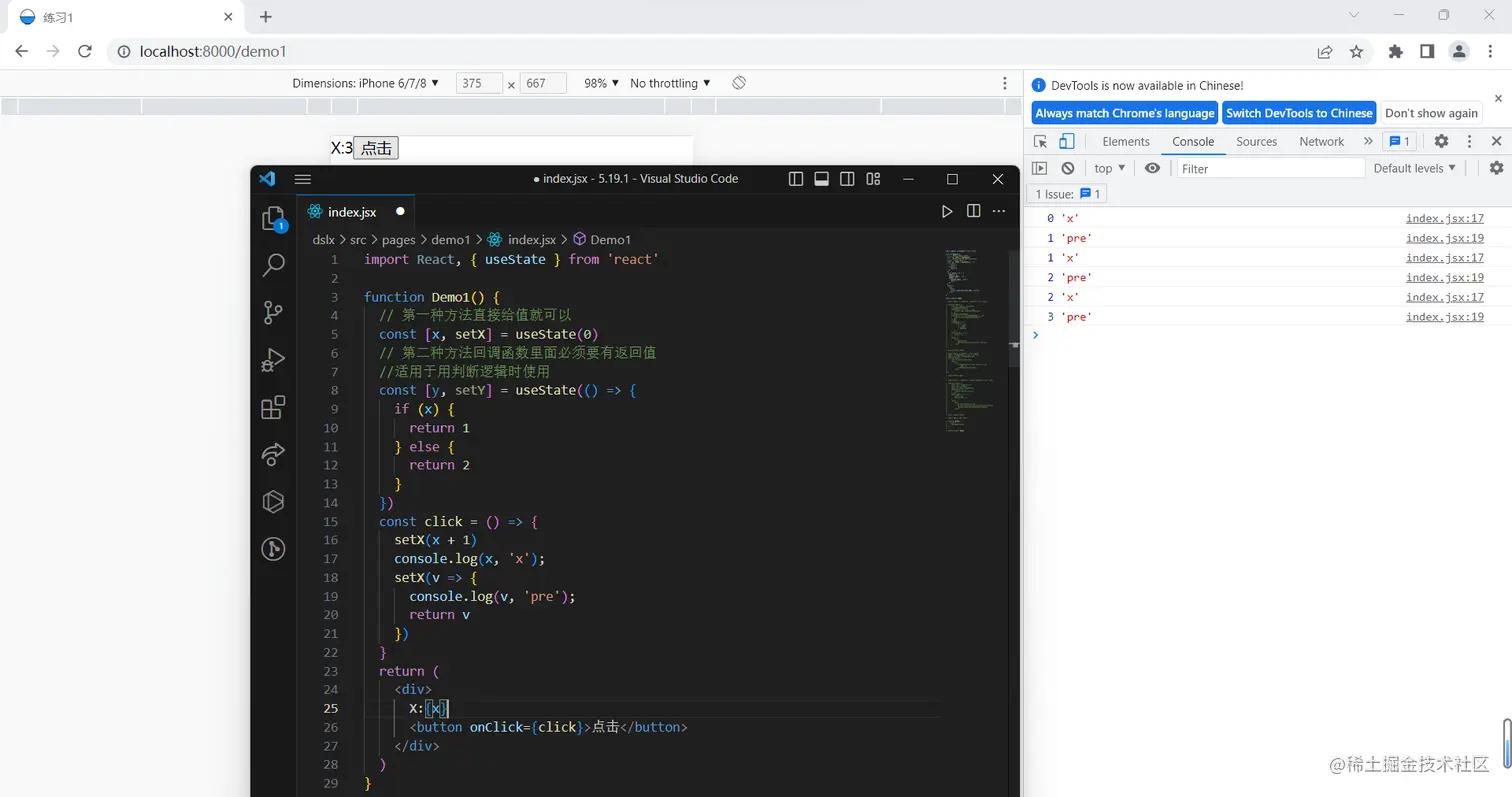Select the index.jsx editor tab
The width and height of the screenshot is (1512, 797).
point(352,211)
